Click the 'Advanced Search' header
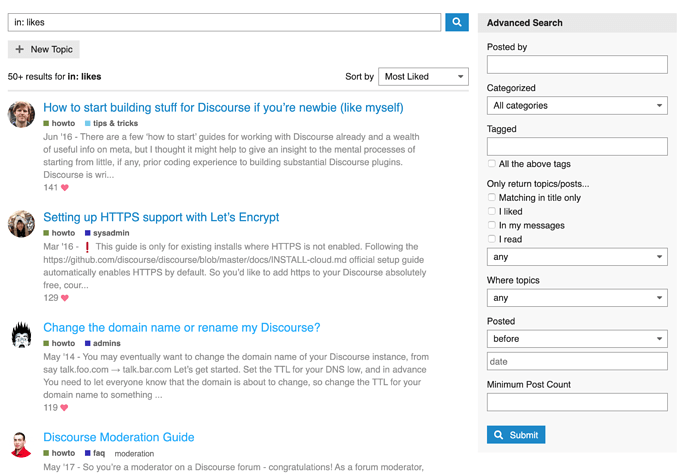 [525, 23]
